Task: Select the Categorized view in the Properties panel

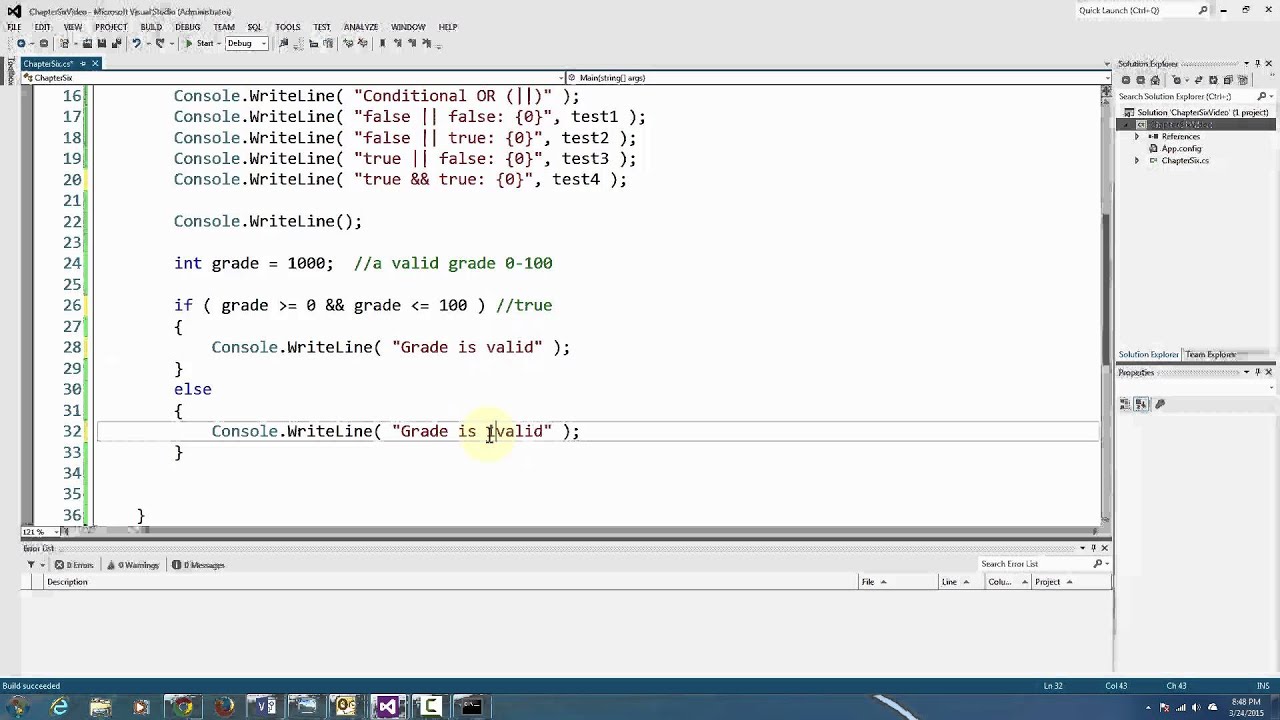Action: 1126,404
